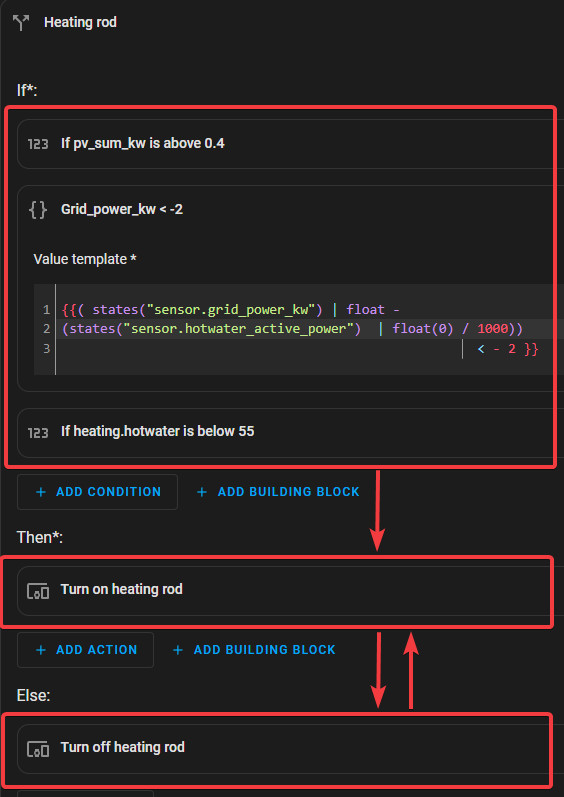Click Add Building Block under Then actions
This screenshot has width=564, height=797.
[254, 650]
